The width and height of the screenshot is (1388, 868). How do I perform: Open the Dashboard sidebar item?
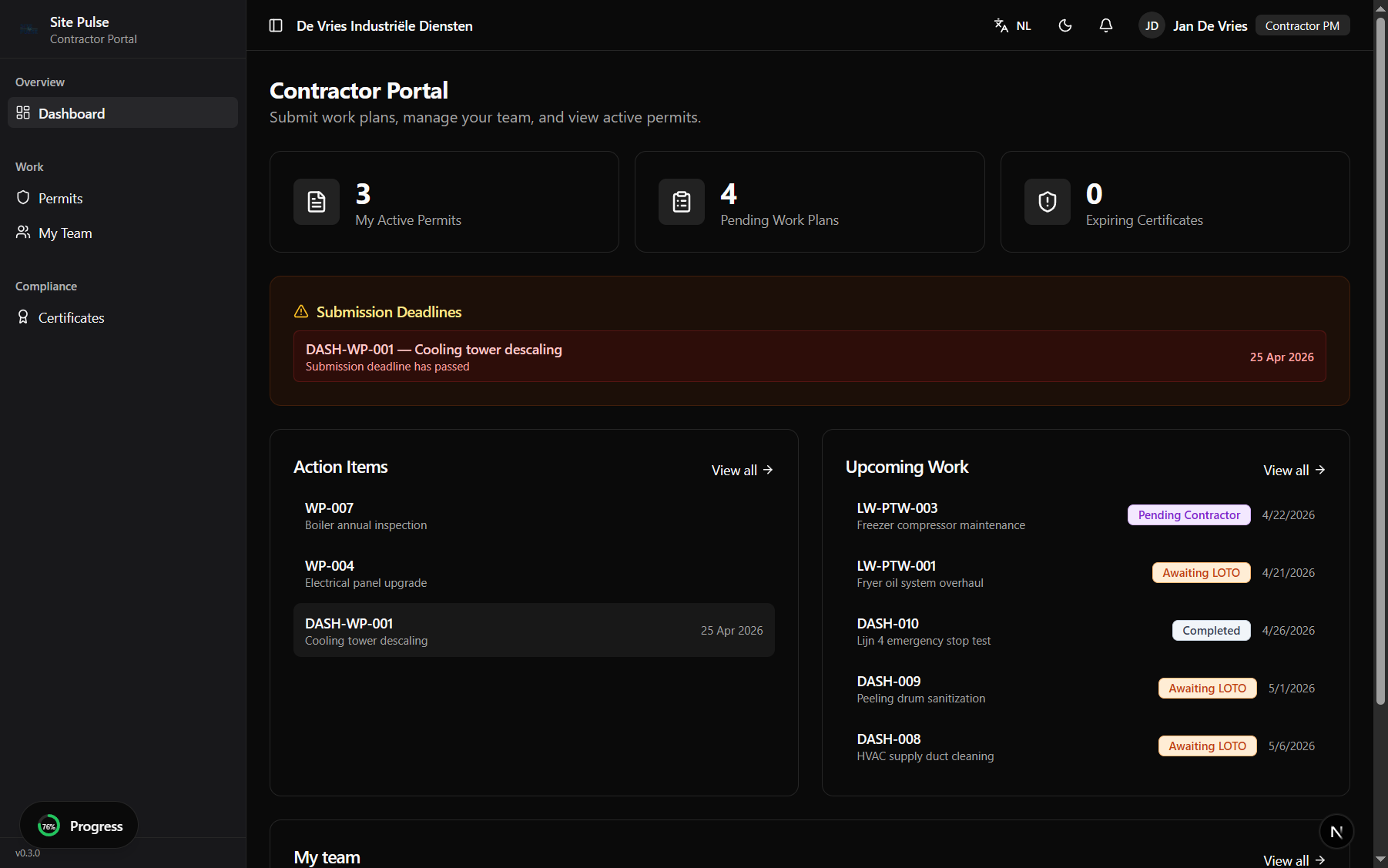123,113
